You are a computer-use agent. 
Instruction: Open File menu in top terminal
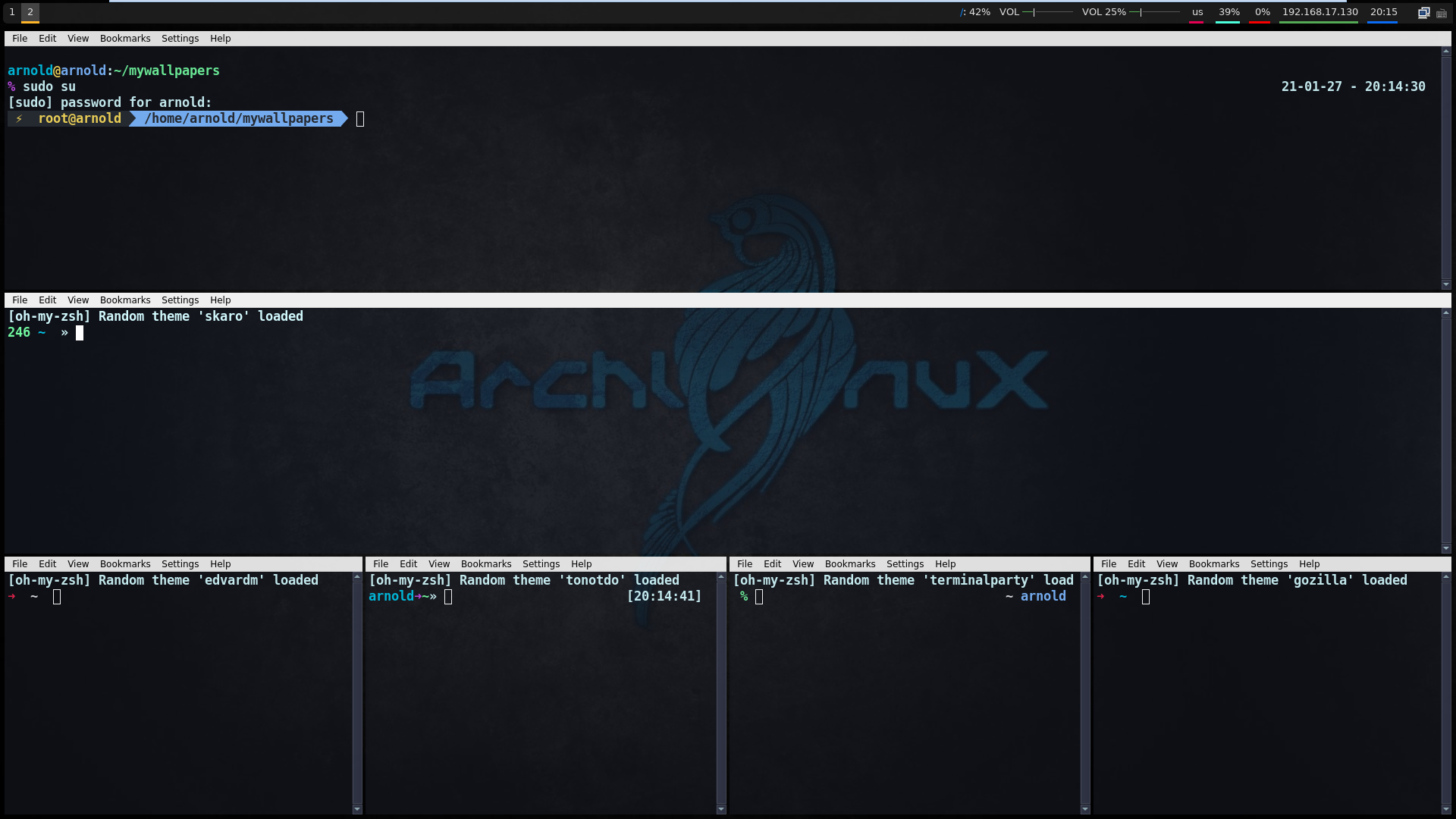20,39
